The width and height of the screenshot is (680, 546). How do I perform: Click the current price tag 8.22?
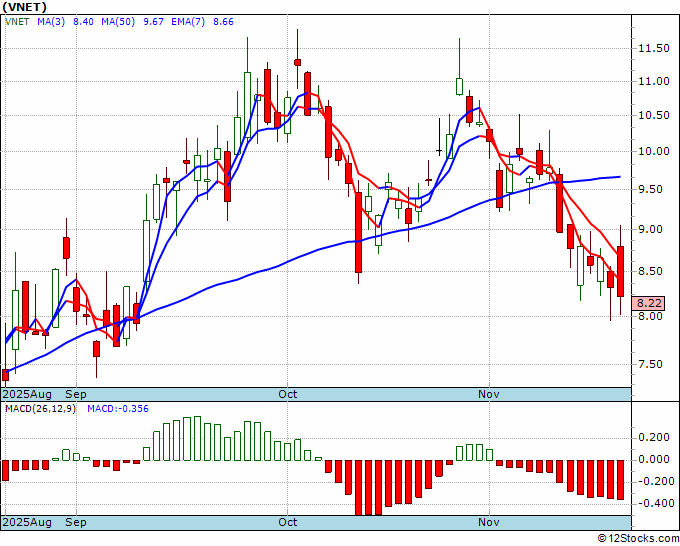(650, 303)
